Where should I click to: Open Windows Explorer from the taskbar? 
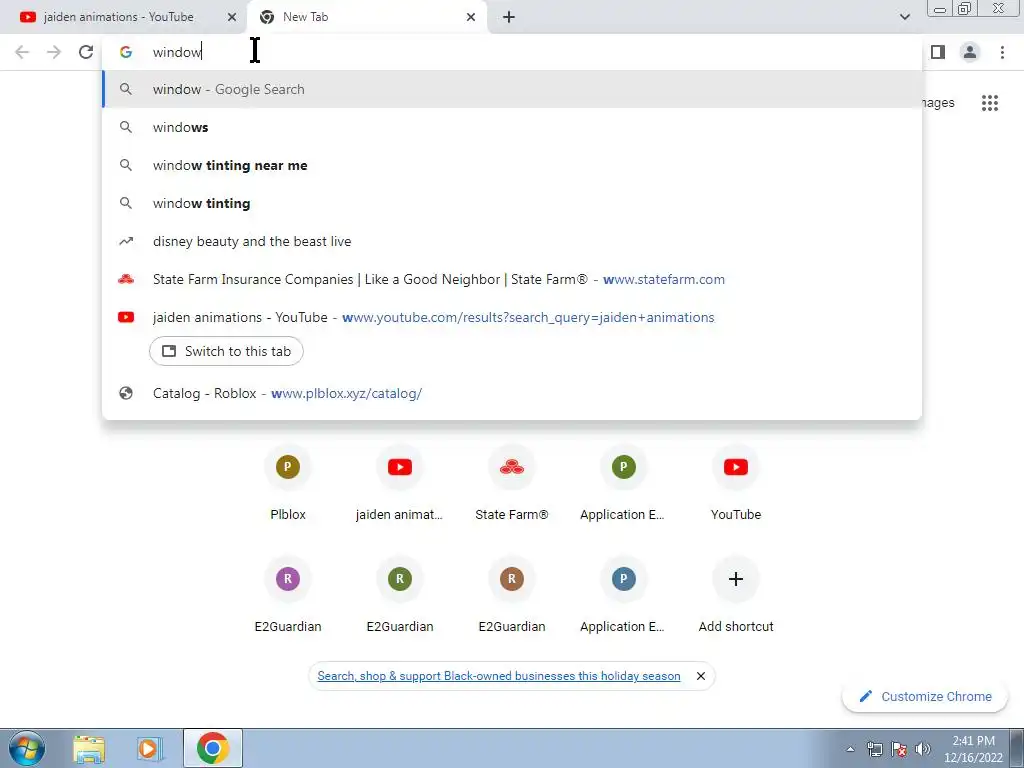(x=89, y=749)
